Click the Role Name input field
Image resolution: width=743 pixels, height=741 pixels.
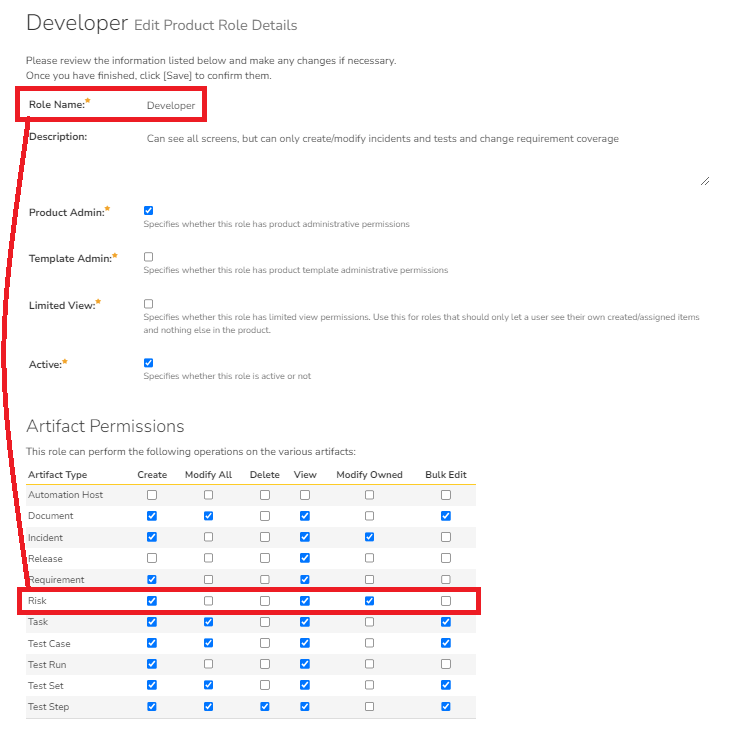pos(171,105)
